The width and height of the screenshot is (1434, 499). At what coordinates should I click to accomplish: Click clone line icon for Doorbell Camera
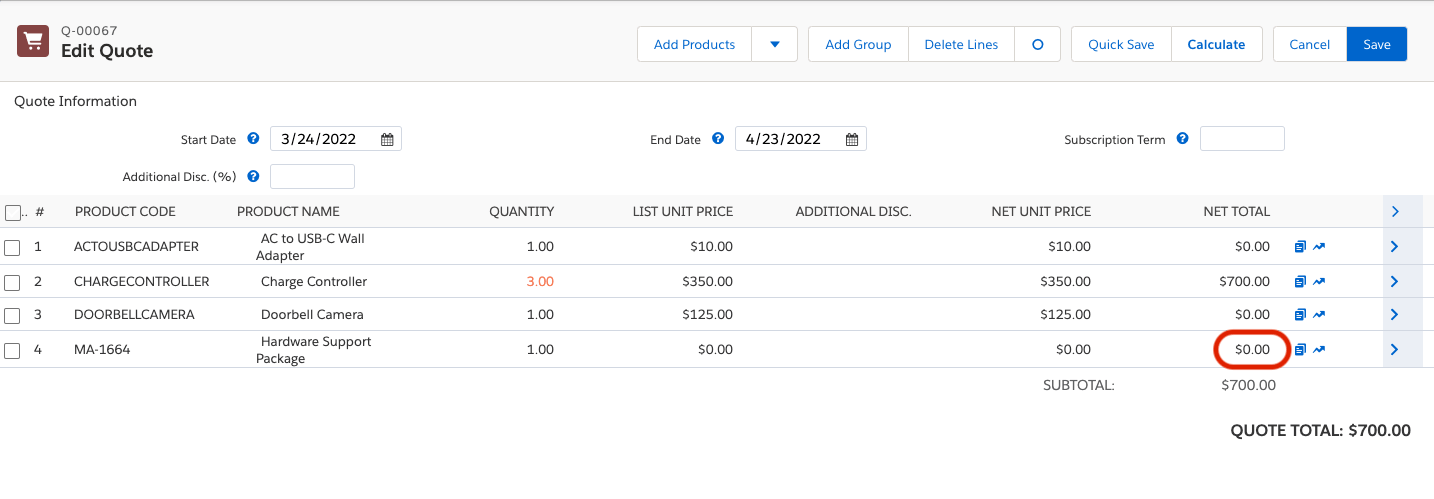[x=1300, y=315]
